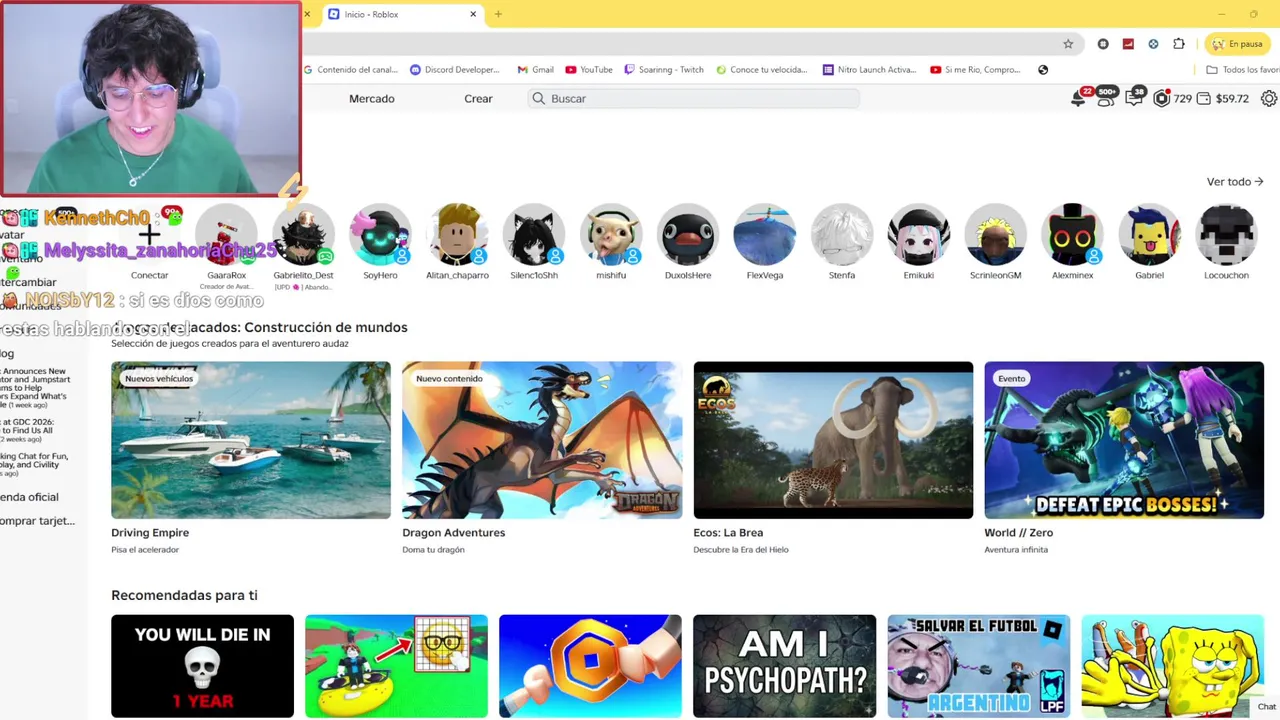Open Emikuki friend avatar
The height and width of the screenshot is (720, 1280).
point(919,236)
